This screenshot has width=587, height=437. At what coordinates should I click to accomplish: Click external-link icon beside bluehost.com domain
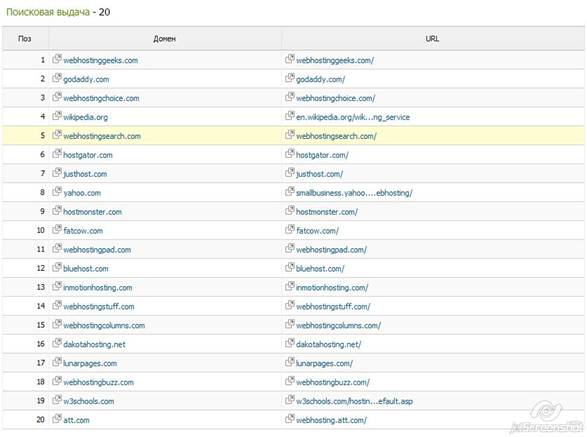click(57, 267)
